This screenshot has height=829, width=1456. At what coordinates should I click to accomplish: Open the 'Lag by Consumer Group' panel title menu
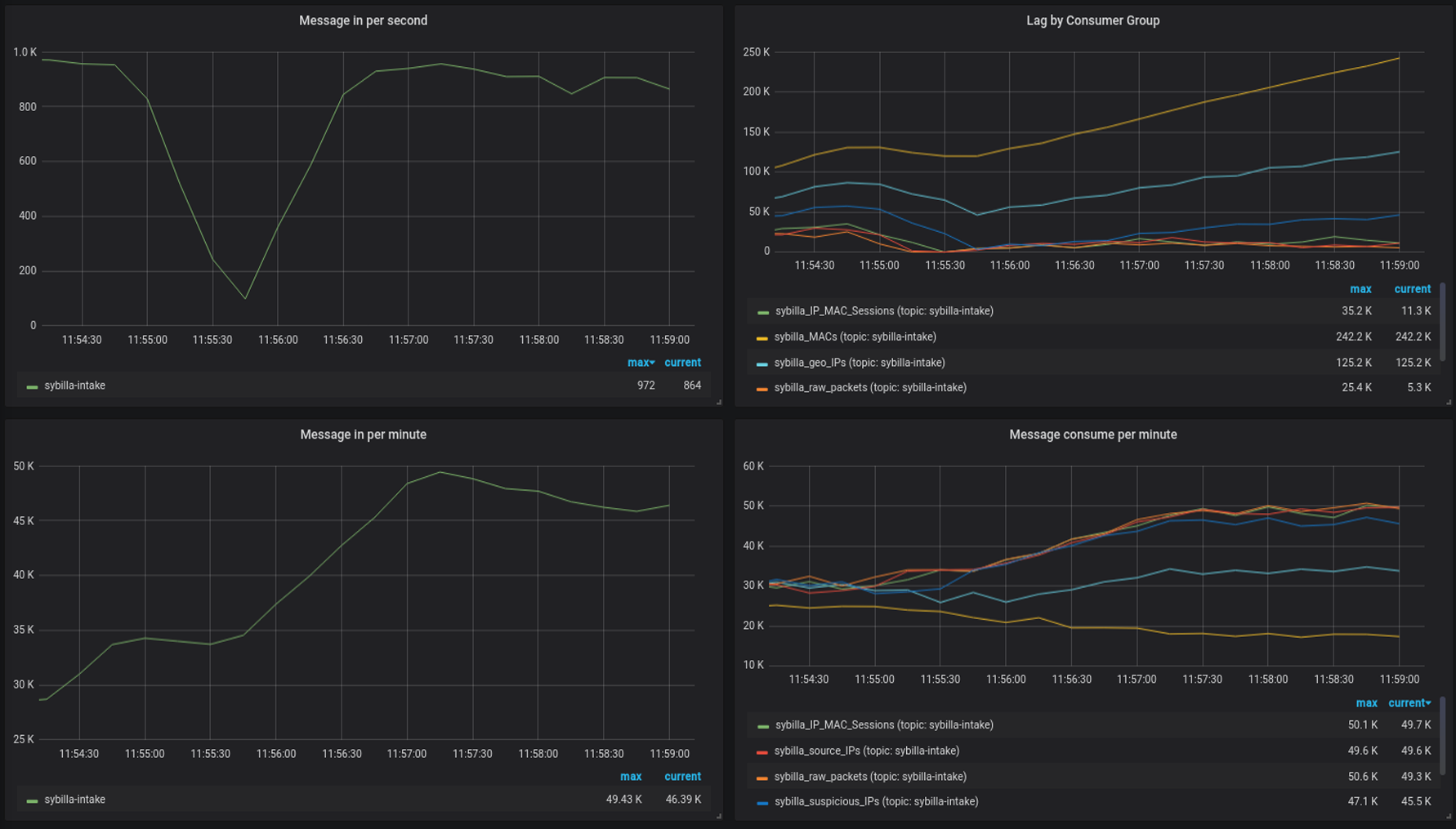point(1092,20)
